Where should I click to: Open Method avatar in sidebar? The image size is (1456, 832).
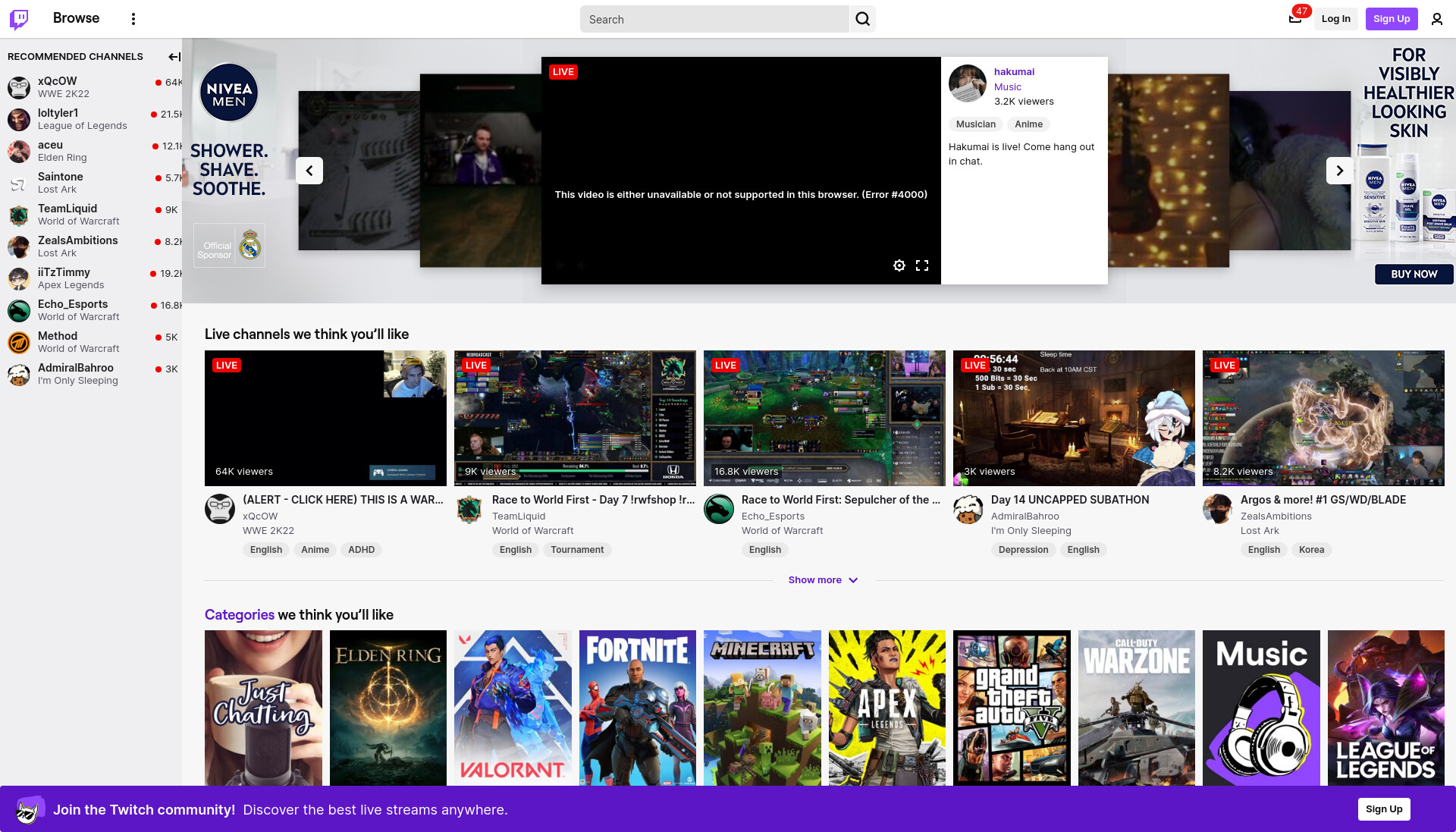pos(19,342)
